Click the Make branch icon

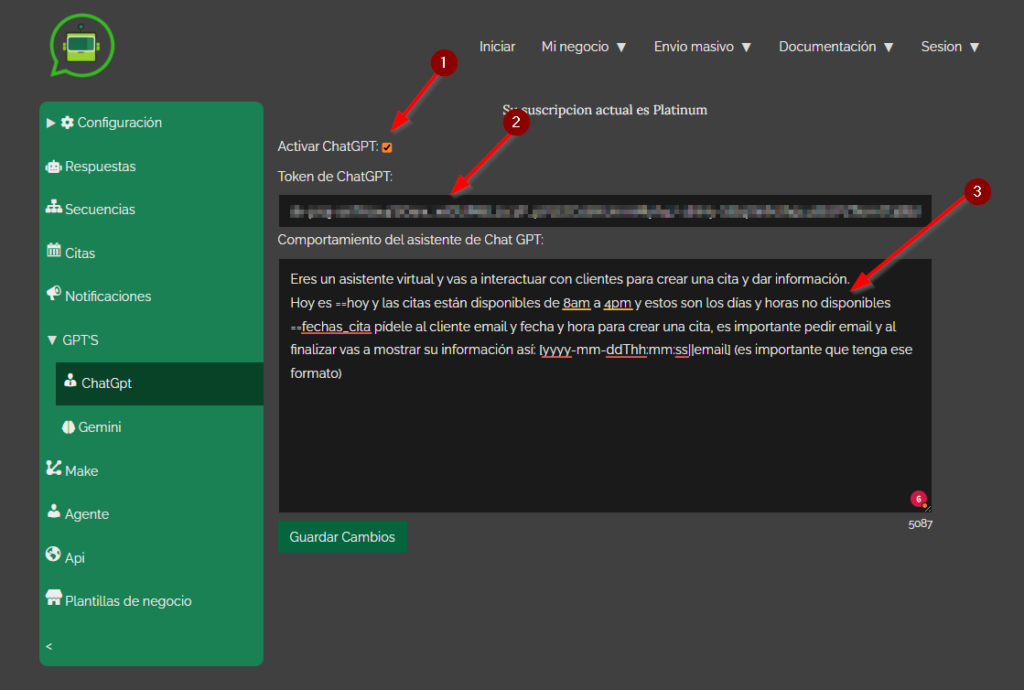click(x=54, y=467)
